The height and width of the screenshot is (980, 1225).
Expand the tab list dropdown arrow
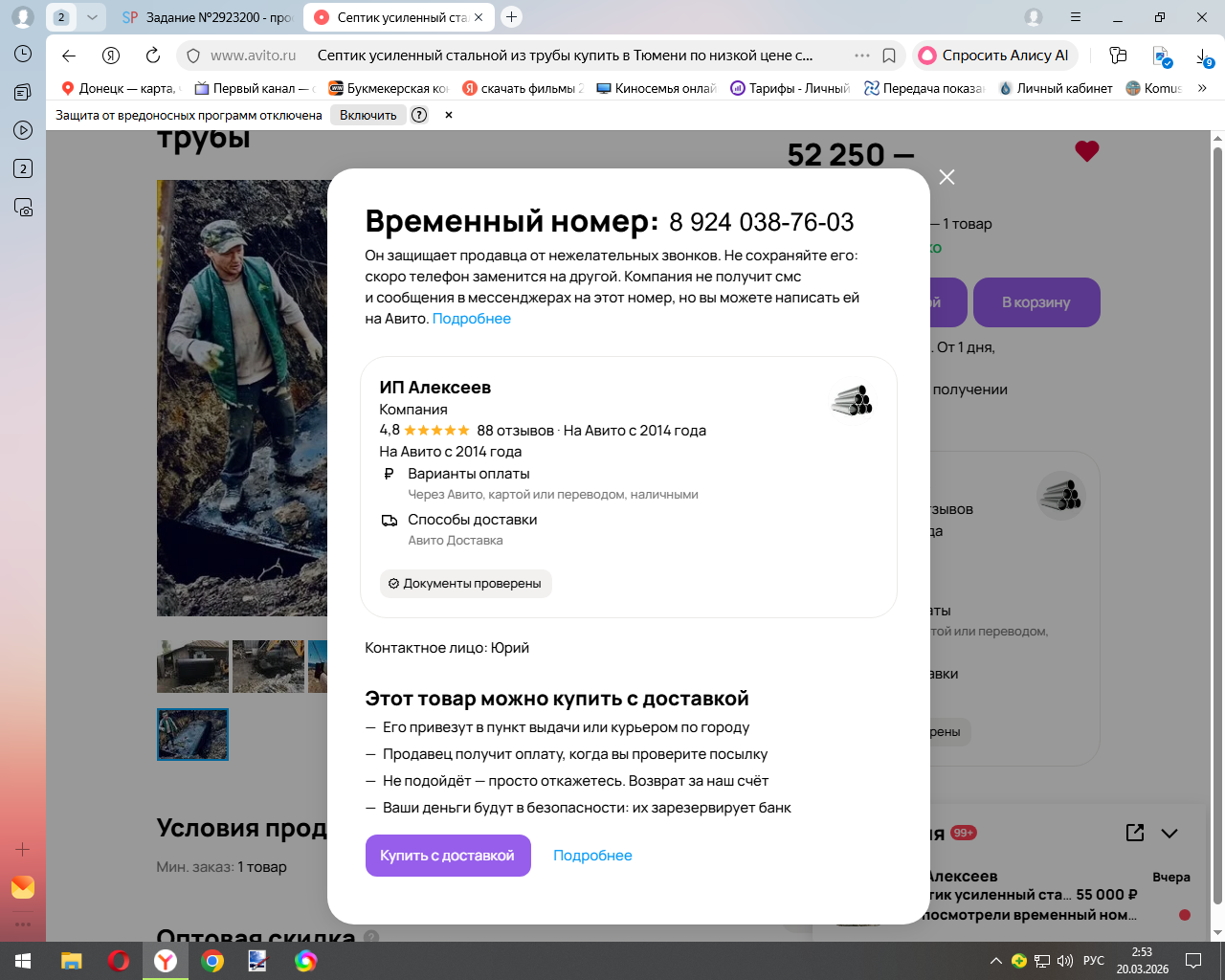click(92, 17)
